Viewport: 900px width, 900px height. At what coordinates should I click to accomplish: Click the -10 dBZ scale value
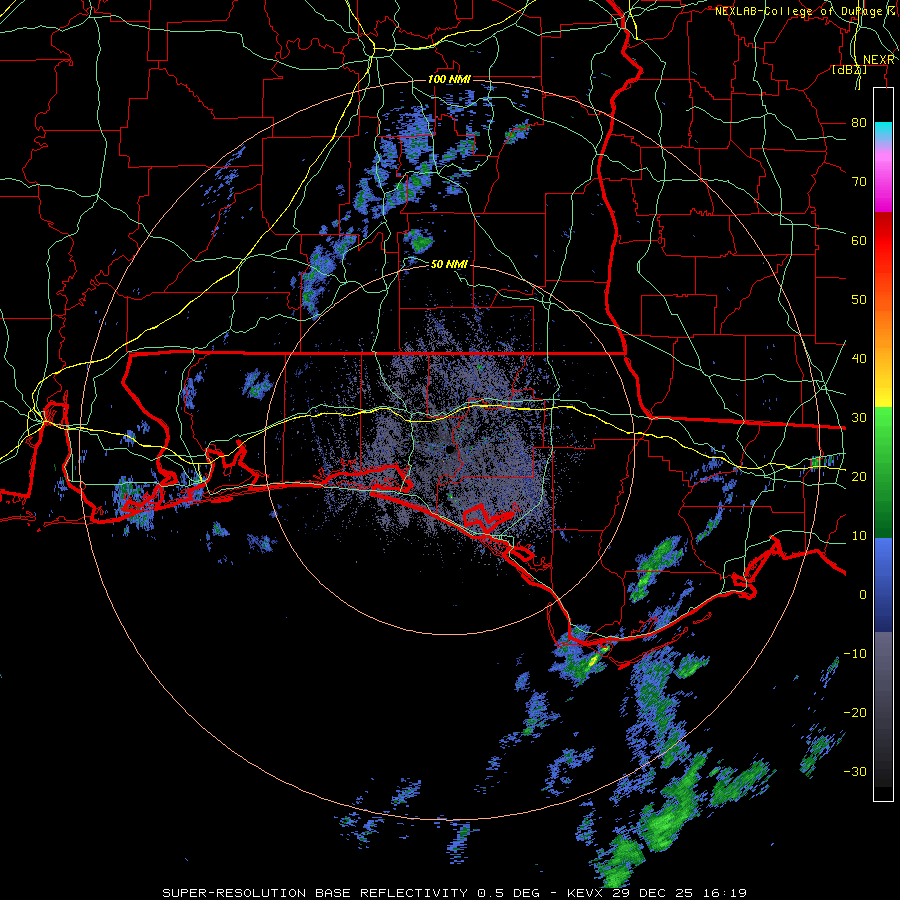coord(855,654)
